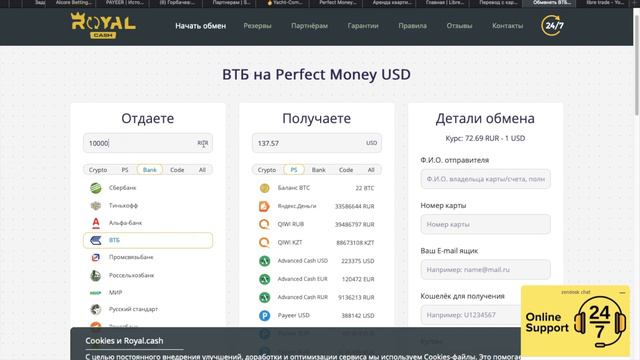Viewport: 640px width, 360px height.
Task: Select Сбербank row icon in Отдаете list
Action: 96,188
